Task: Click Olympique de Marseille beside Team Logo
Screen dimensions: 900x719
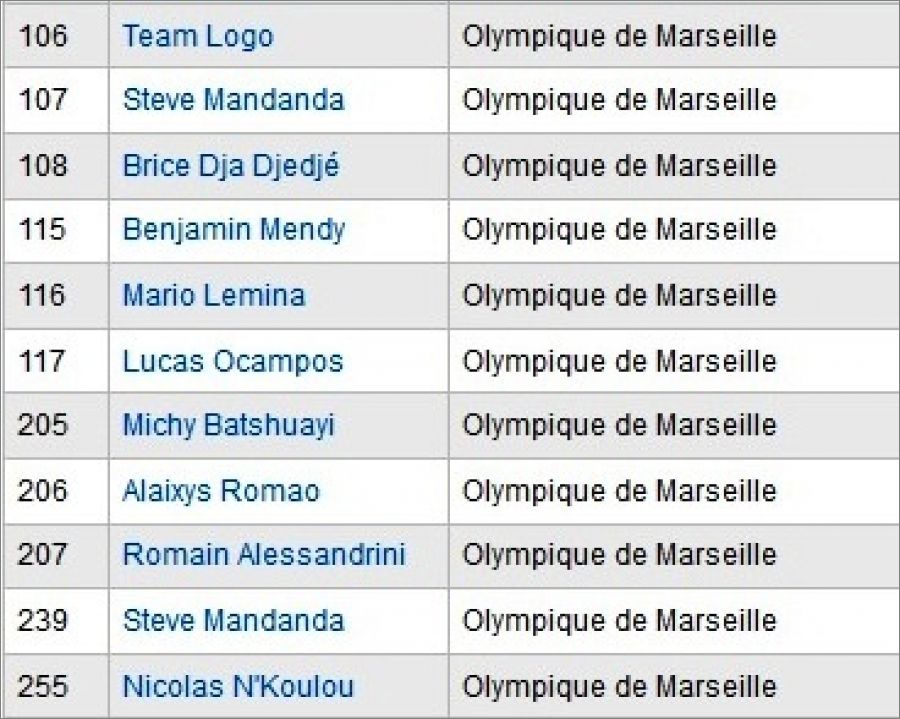Action: pos(619,37)
